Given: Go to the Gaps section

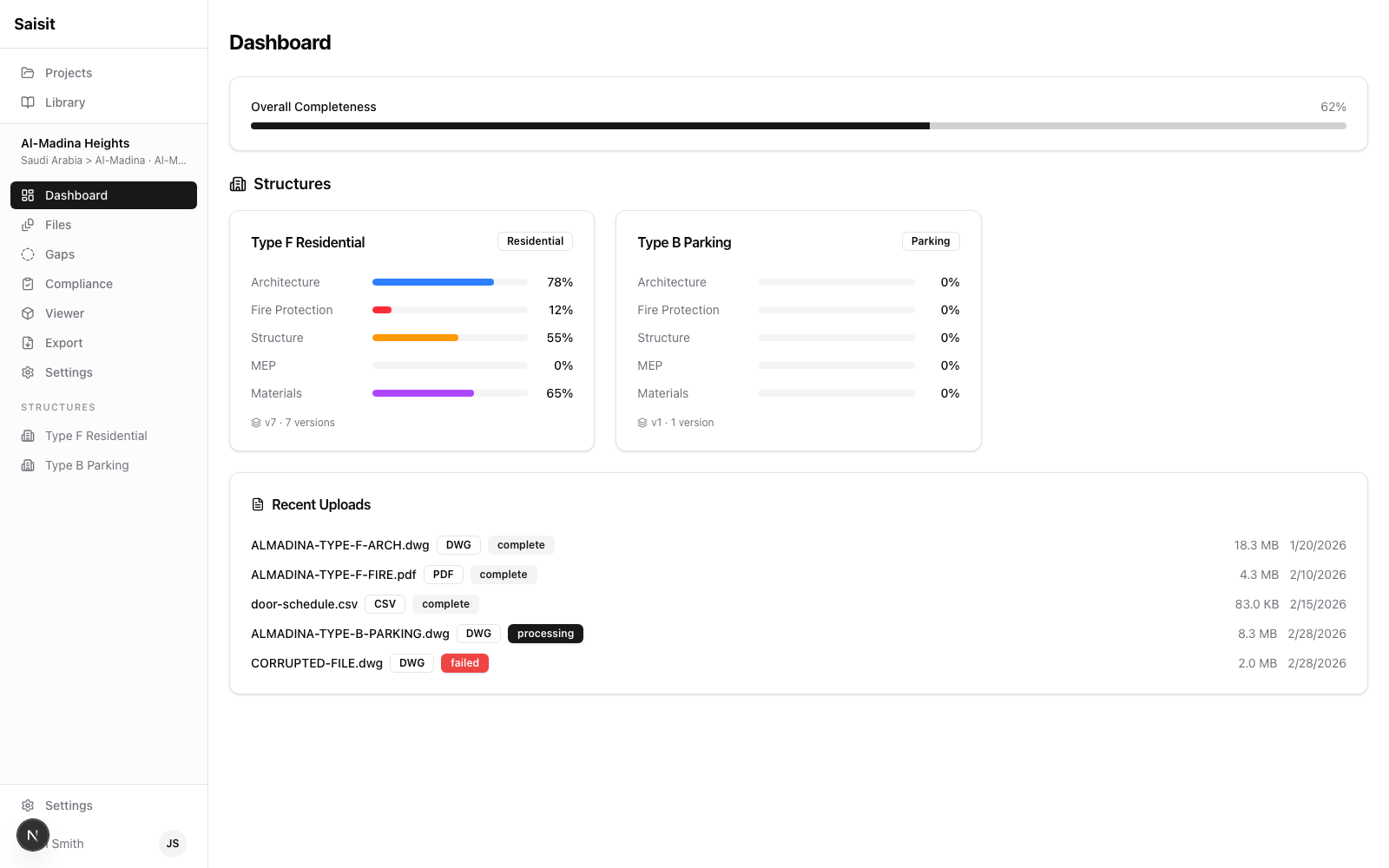Looking at the screenshot, I should click(103, 254).
